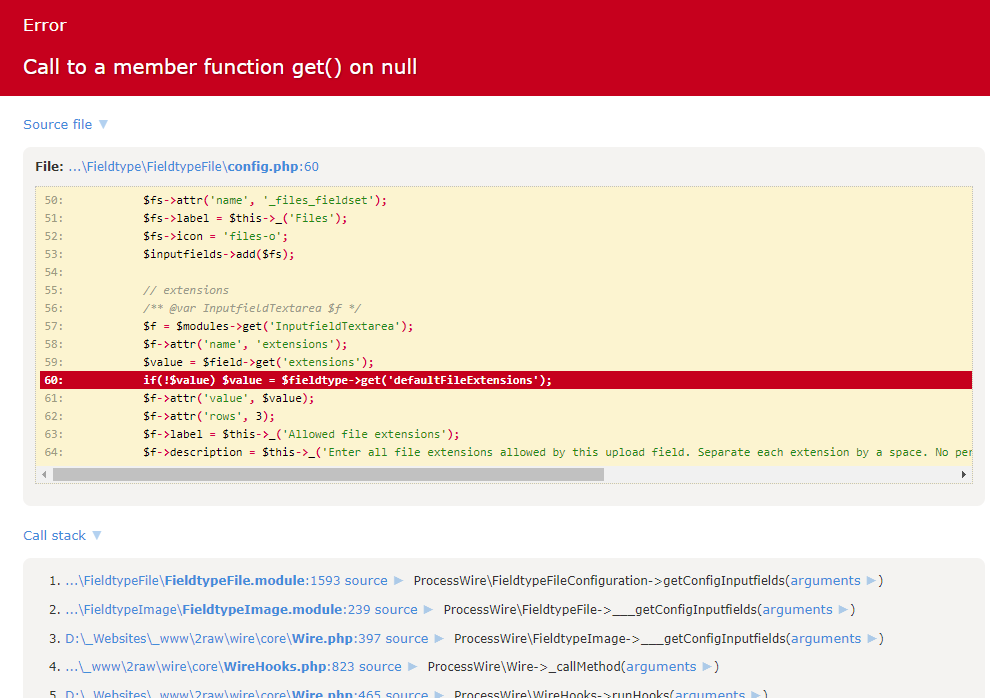Expand source arrow after FieldtypeFile.module:1593
Viewport: 990px width, 698px height.
[398, 581]
